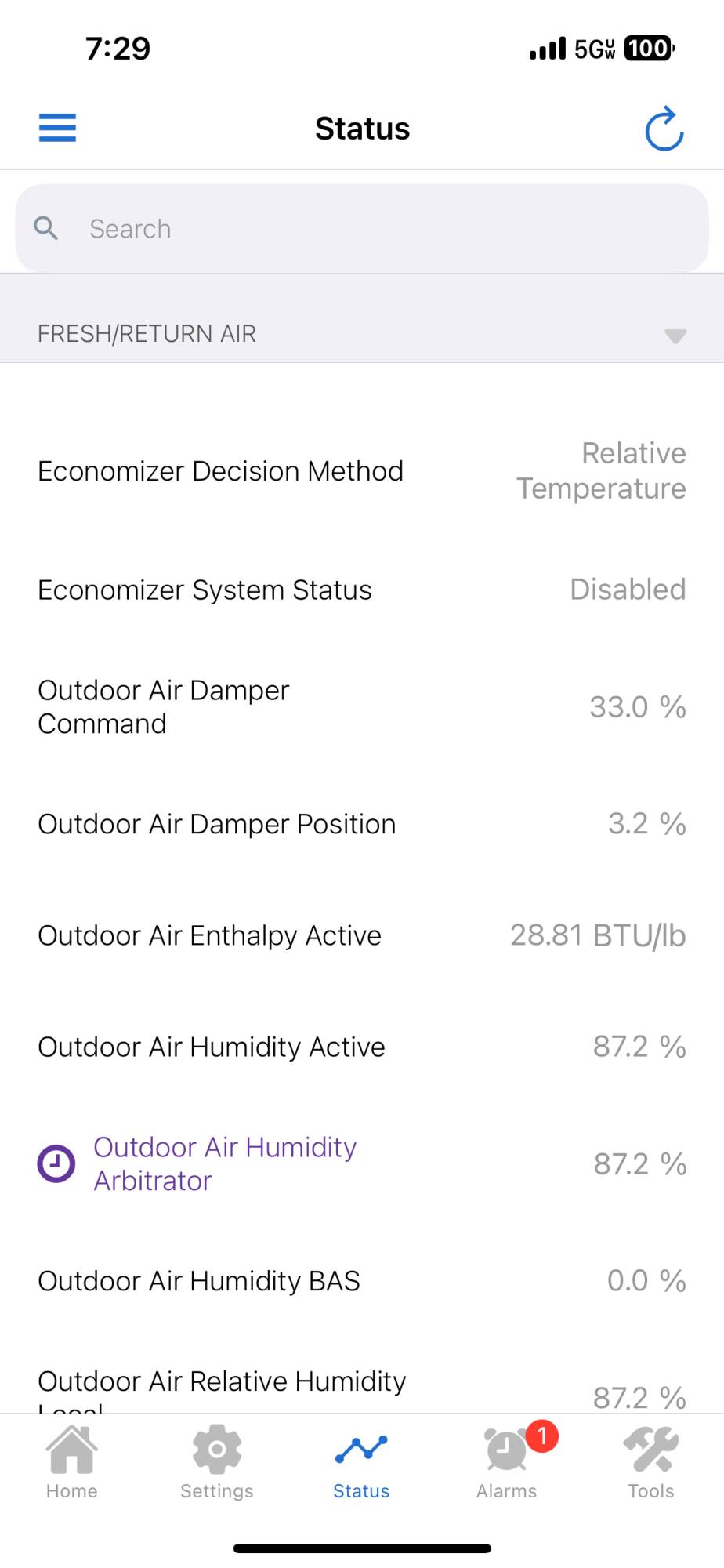Open the hamburger menu
The height and width of the screenshot is (1568, 724).
point(57,128)
